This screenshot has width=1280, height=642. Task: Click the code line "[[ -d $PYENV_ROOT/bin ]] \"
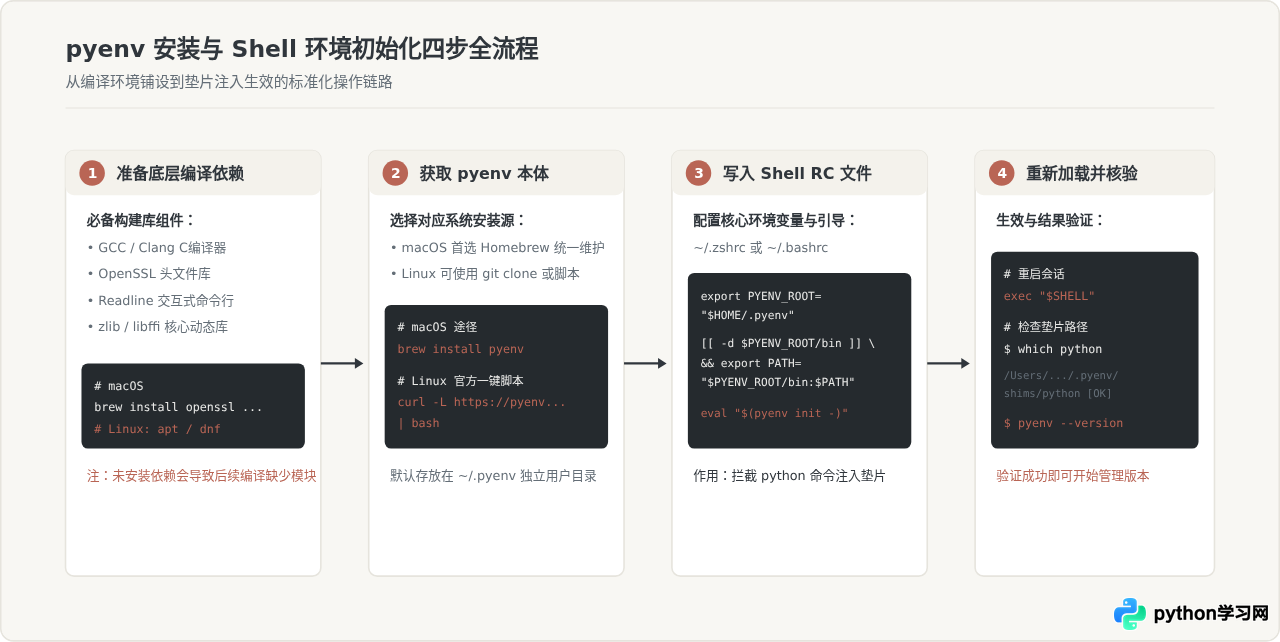pos(788,343)
